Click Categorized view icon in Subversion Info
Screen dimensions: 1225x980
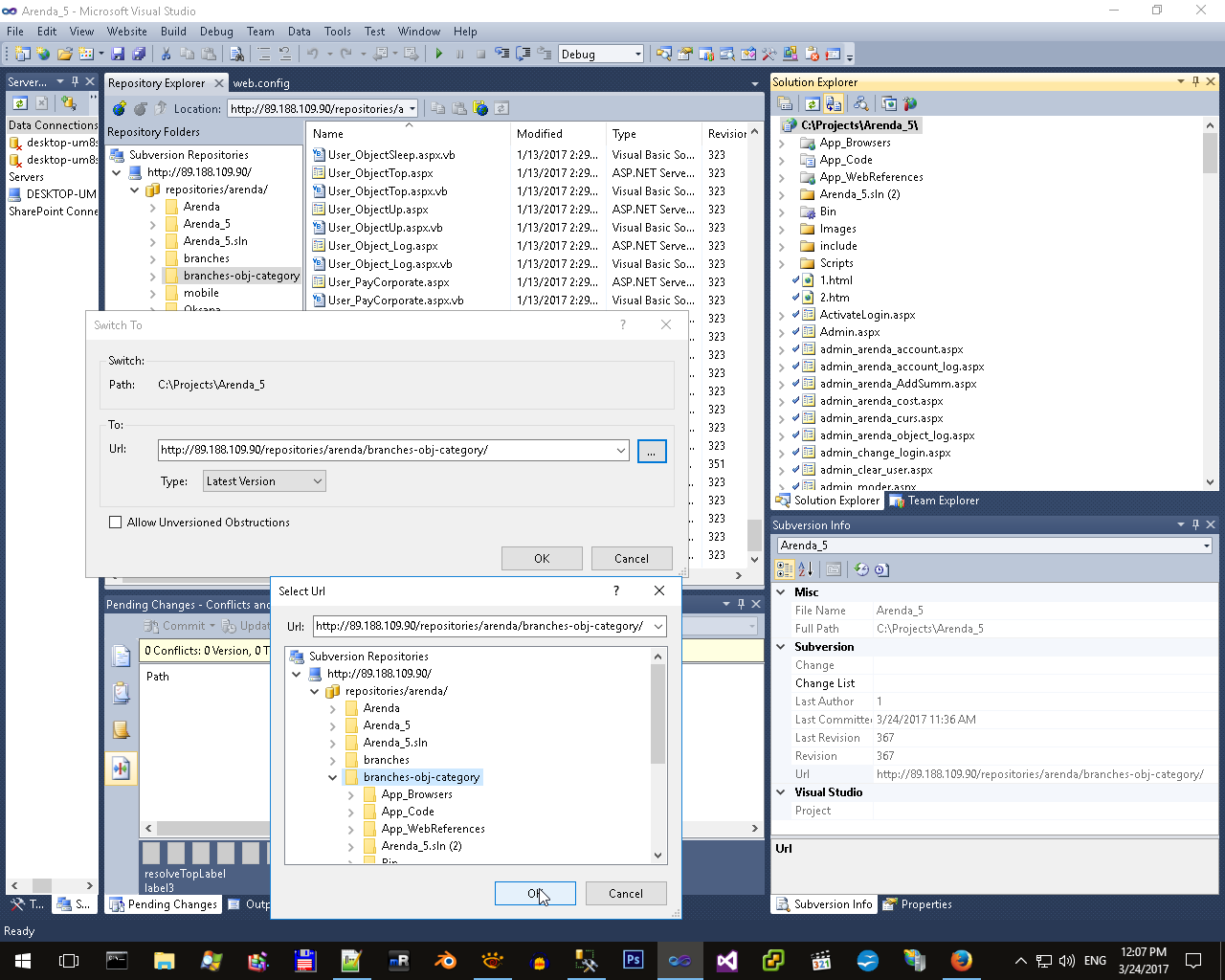785,569
